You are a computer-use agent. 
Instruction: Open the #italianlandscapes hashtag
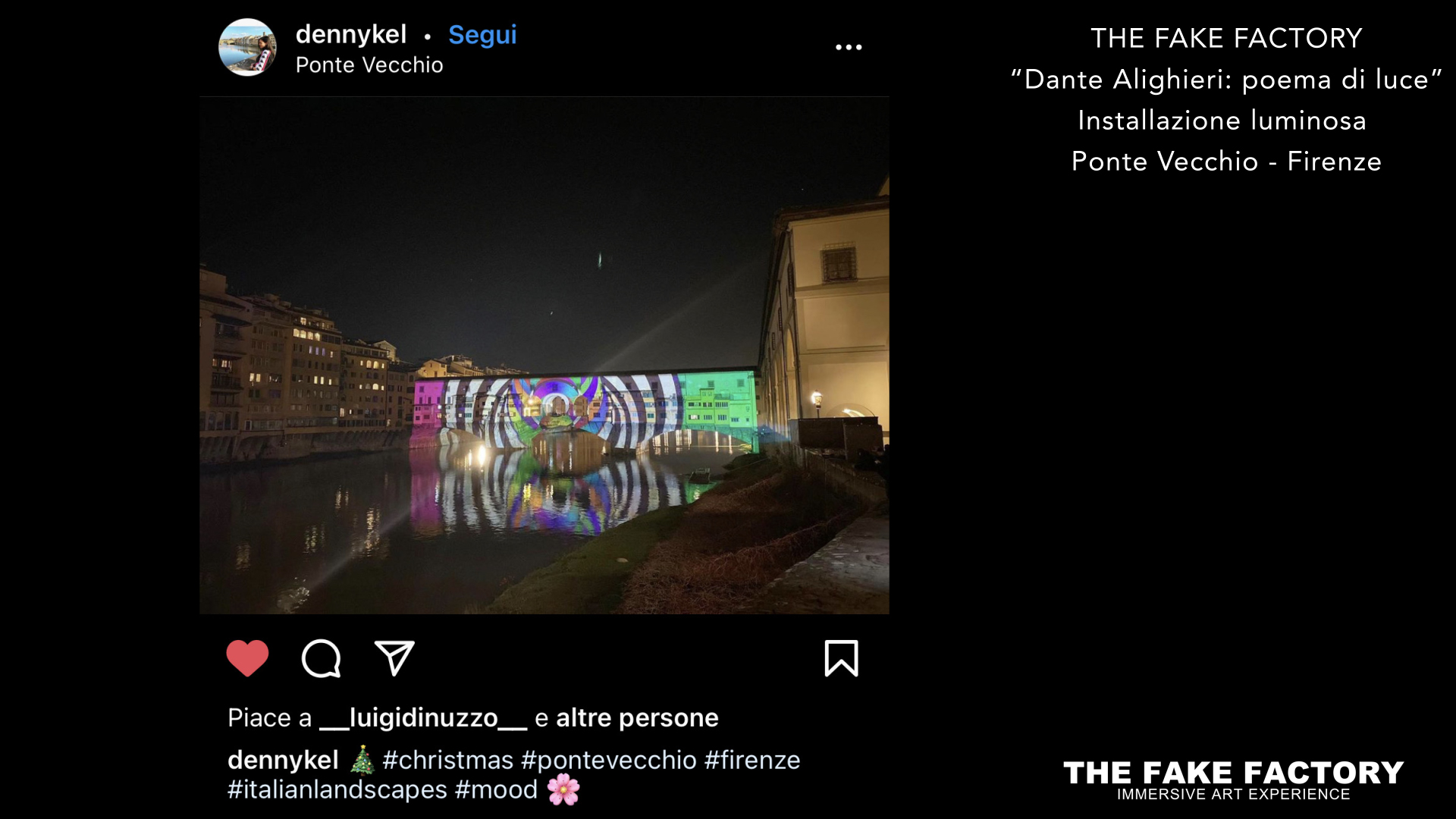[337, 789]
